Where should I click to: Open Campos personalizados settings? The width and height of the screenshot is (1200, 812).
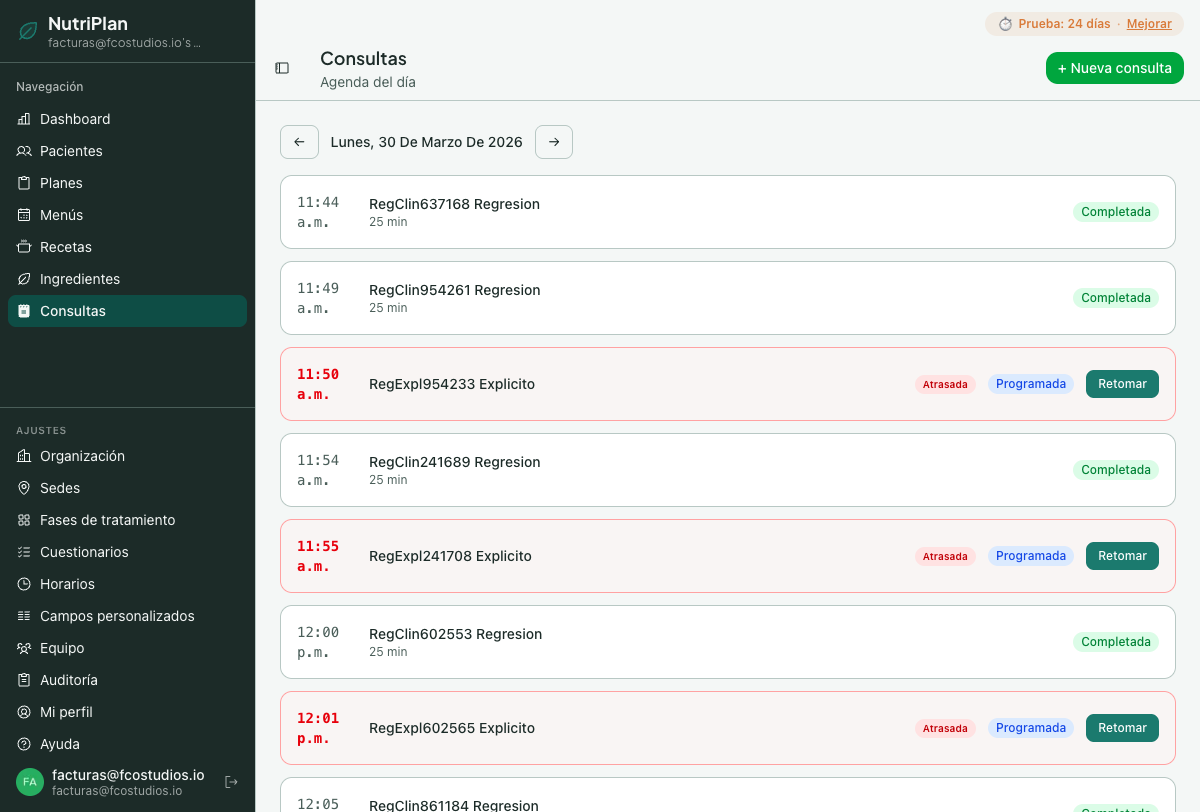tap(117, 616)
